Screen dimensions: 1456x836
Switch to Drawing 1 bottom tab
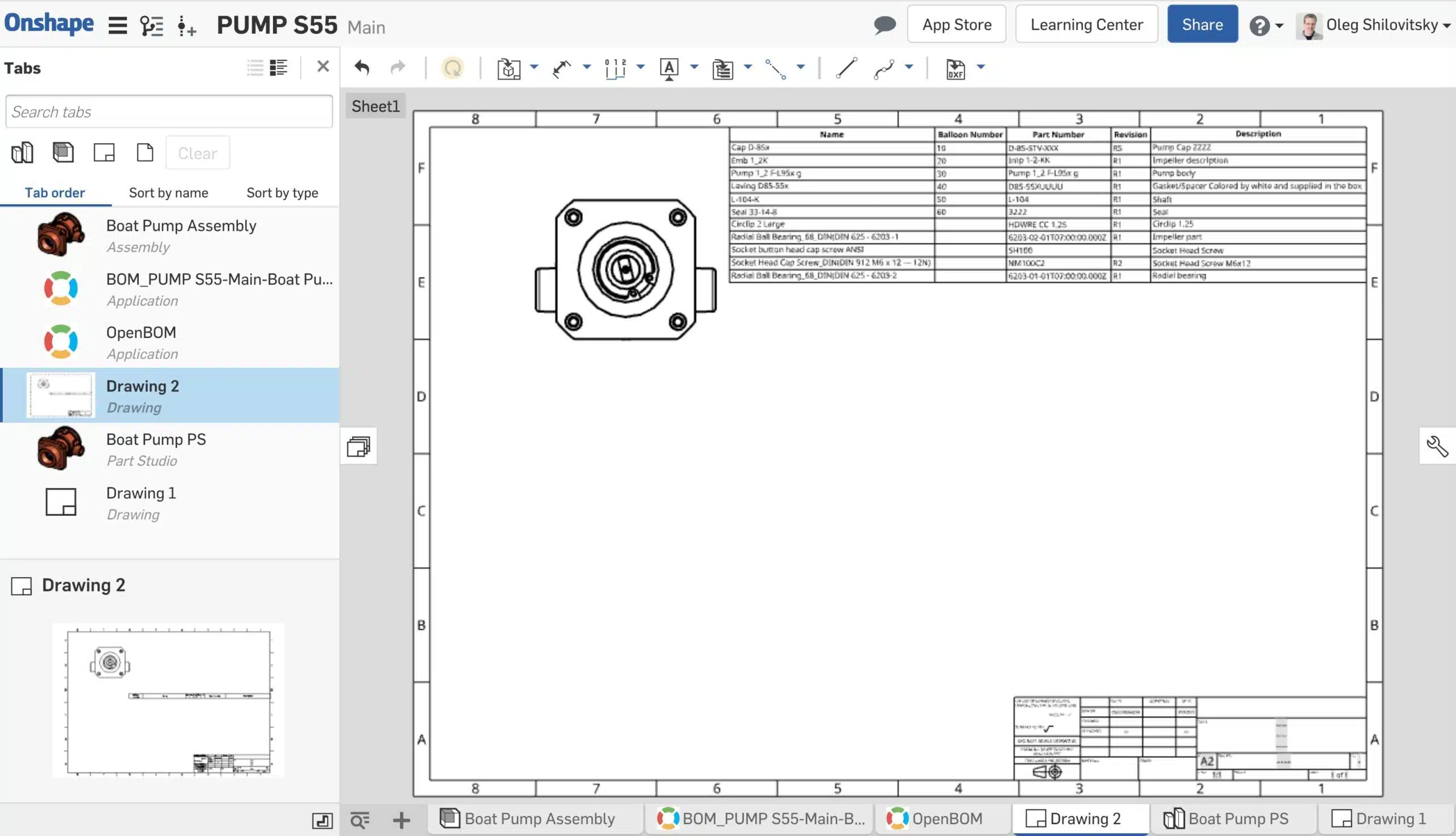click(1386, 819)
